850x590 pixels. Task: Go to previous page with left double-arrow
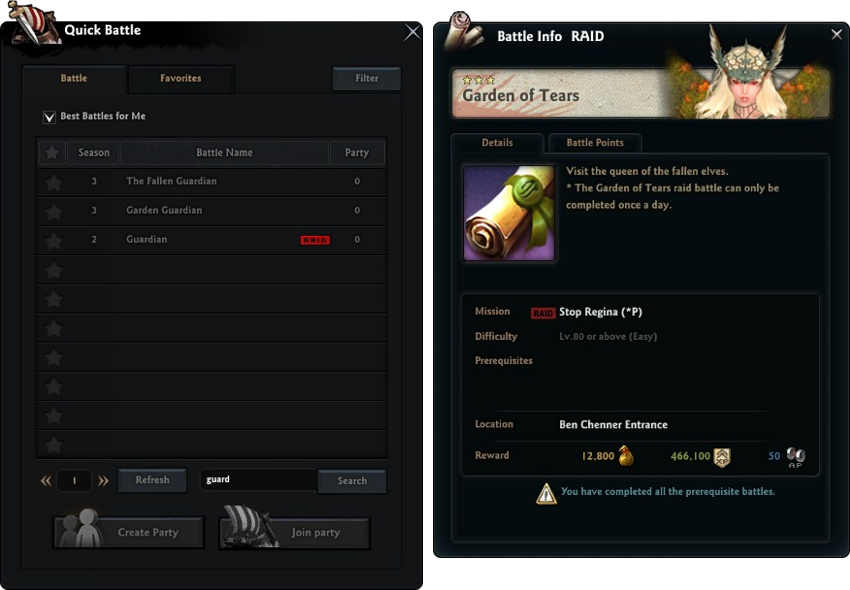[x=46, y=480]
